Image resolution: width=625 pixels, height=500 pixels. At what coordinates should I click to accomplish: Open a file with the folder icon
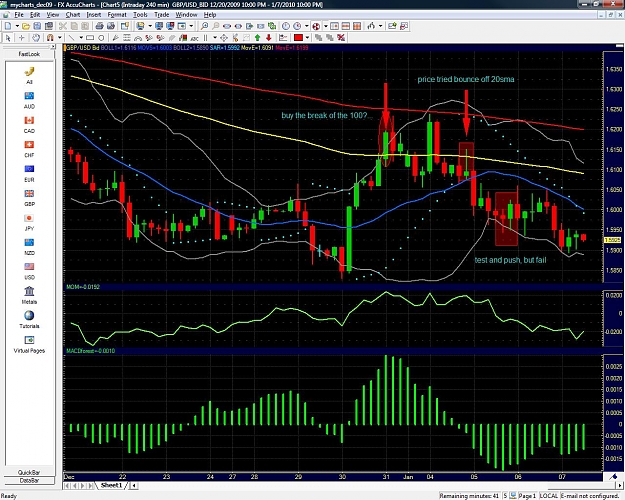coord(26,26)
